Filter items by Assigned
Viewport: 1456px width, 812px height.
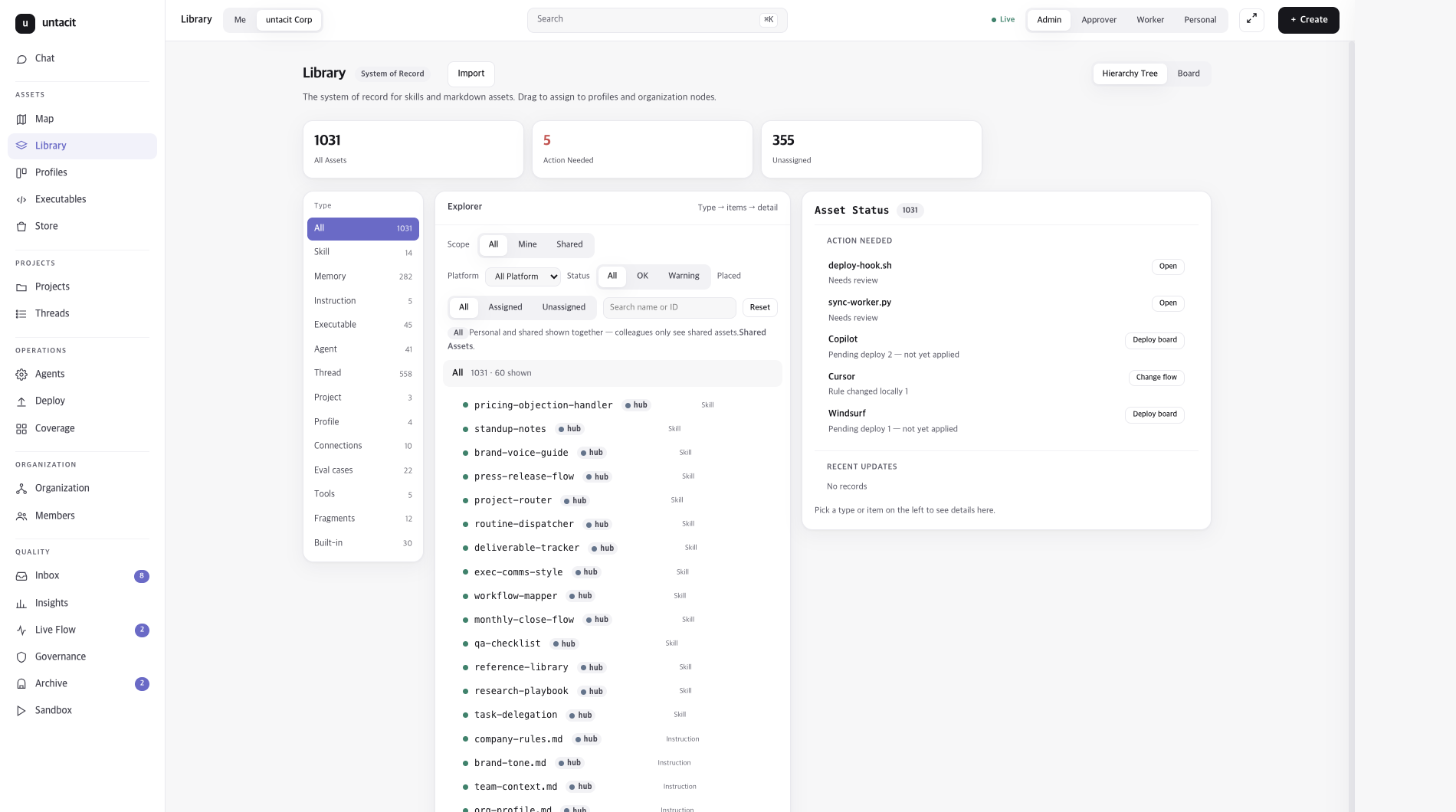505,307
